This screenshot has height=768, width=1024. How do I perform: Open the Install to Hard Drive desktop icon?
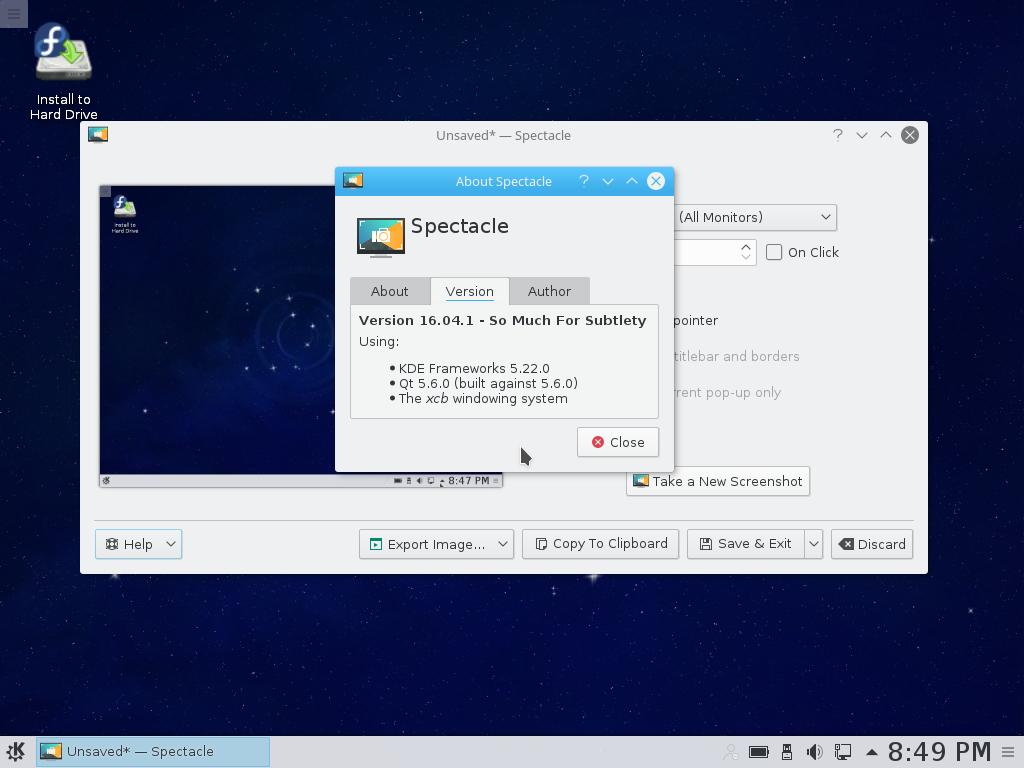pos(63,72)
